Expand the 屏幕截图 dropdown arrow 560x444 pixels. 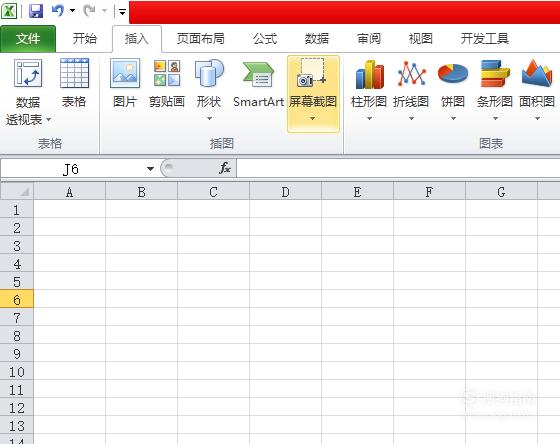point(312,118)
